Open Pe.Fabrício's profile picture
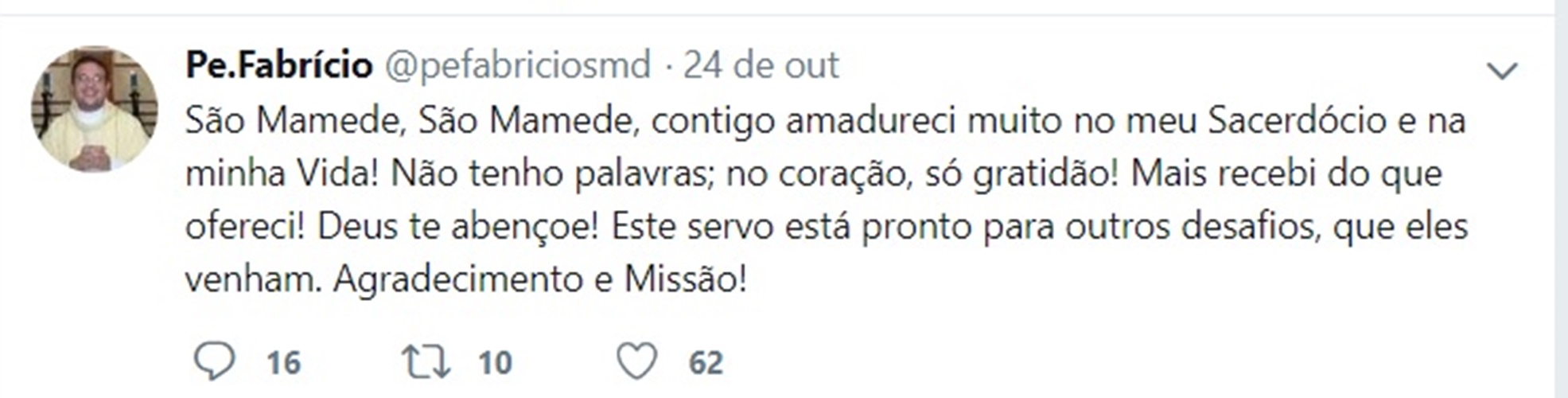The height and width of the screenshot is (398, 1568). pos(94,109)
